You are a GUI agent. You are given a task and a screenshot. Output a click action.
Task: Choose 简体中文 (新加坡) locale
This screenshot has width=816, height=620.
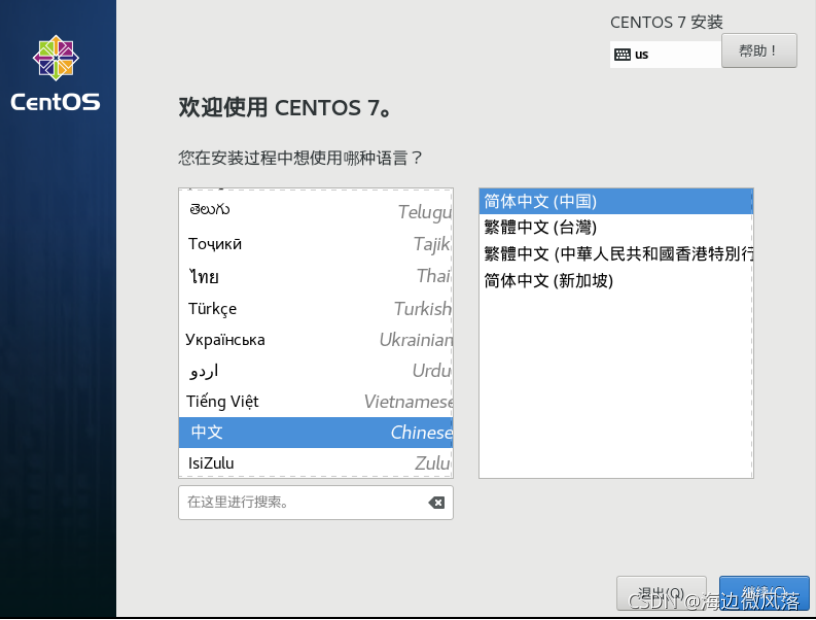[x=616, y=281]
